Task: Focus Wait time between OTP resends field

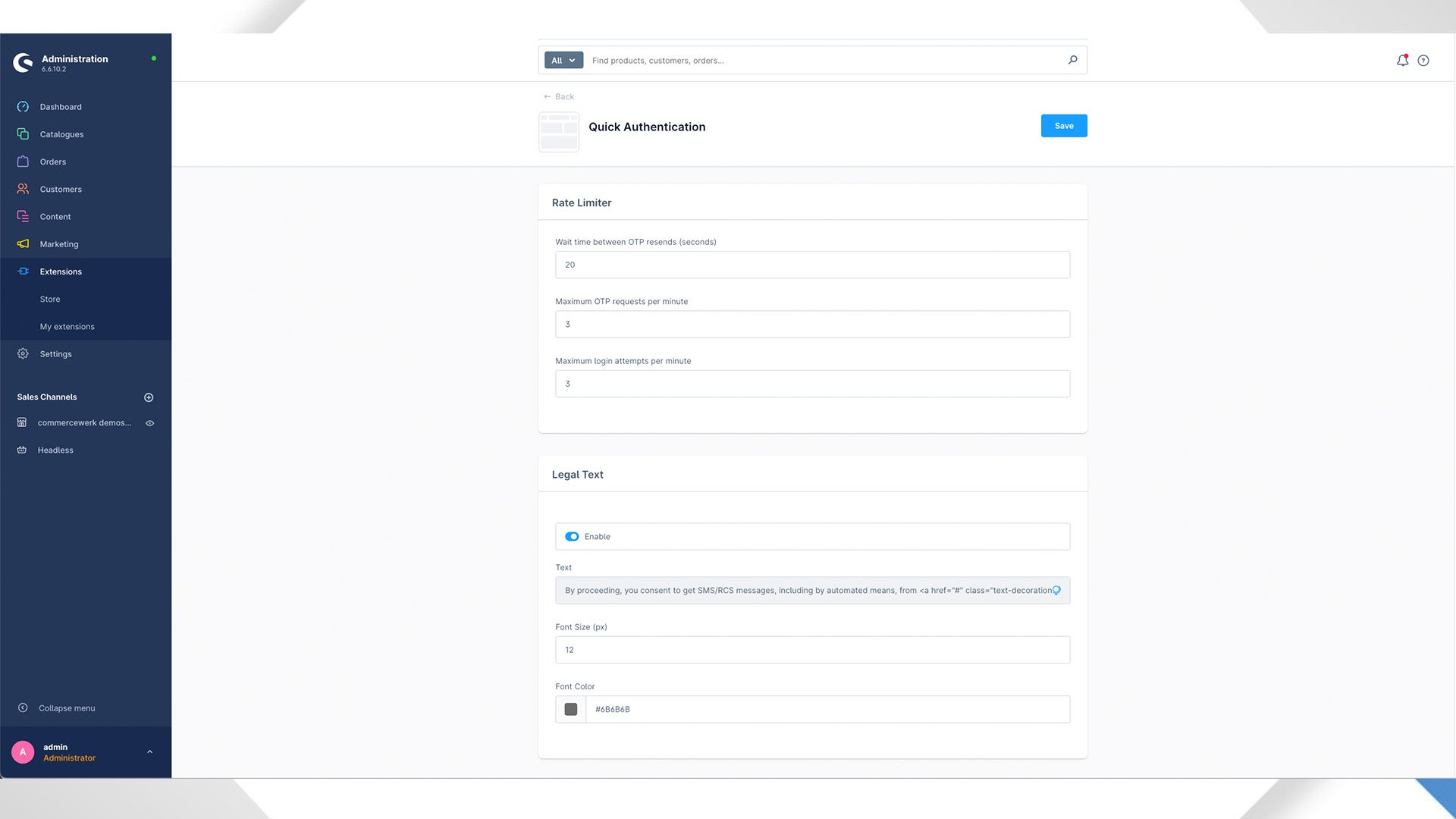Action: tap(812, 265)
